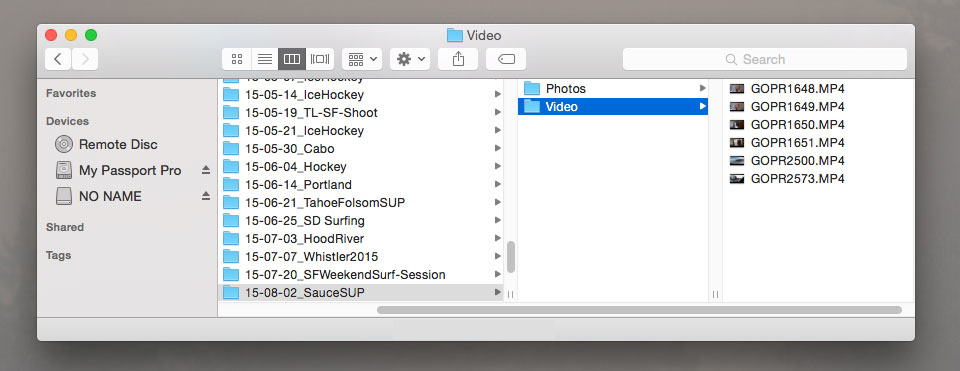Click the Favorites sidebar heading

coord(71,93)
